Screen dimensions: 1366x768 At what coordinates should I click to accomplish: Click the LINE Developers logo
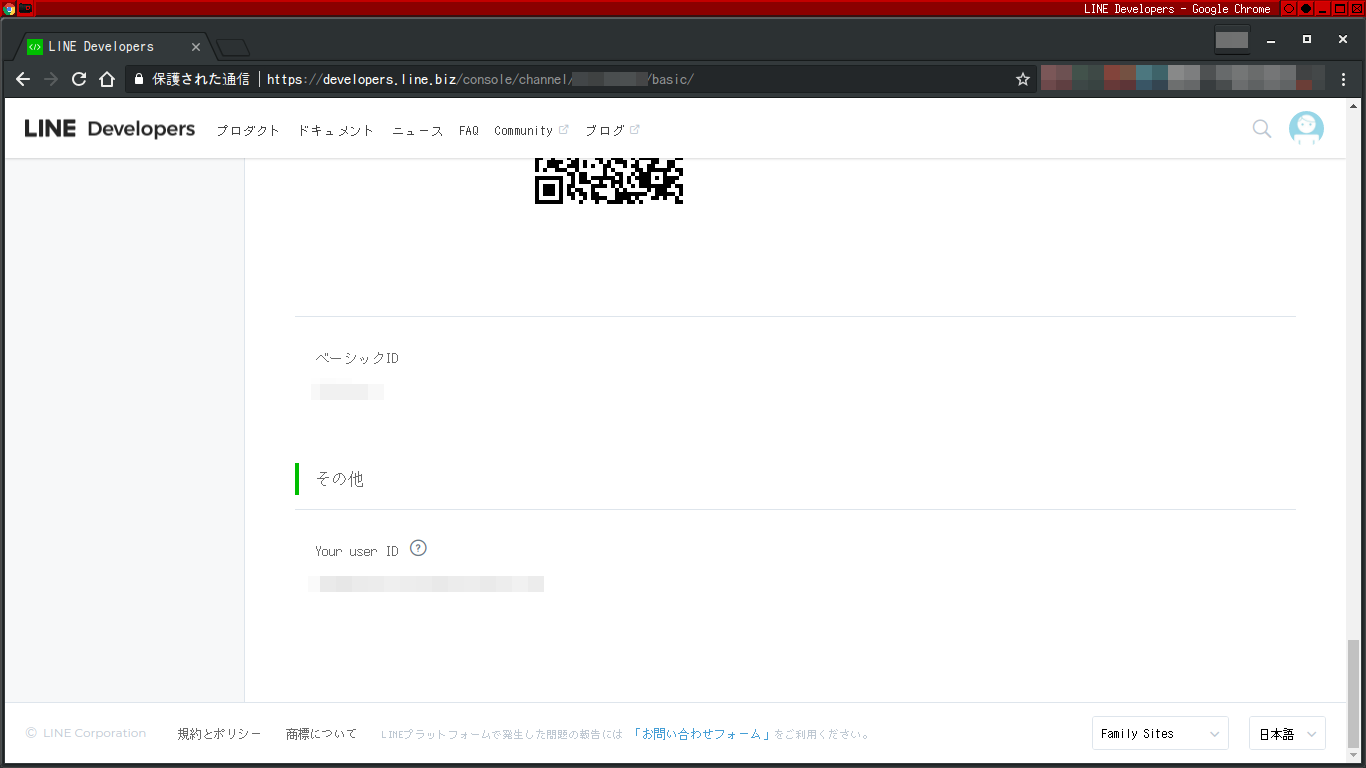pyautogui.click(x=109, y=128)
